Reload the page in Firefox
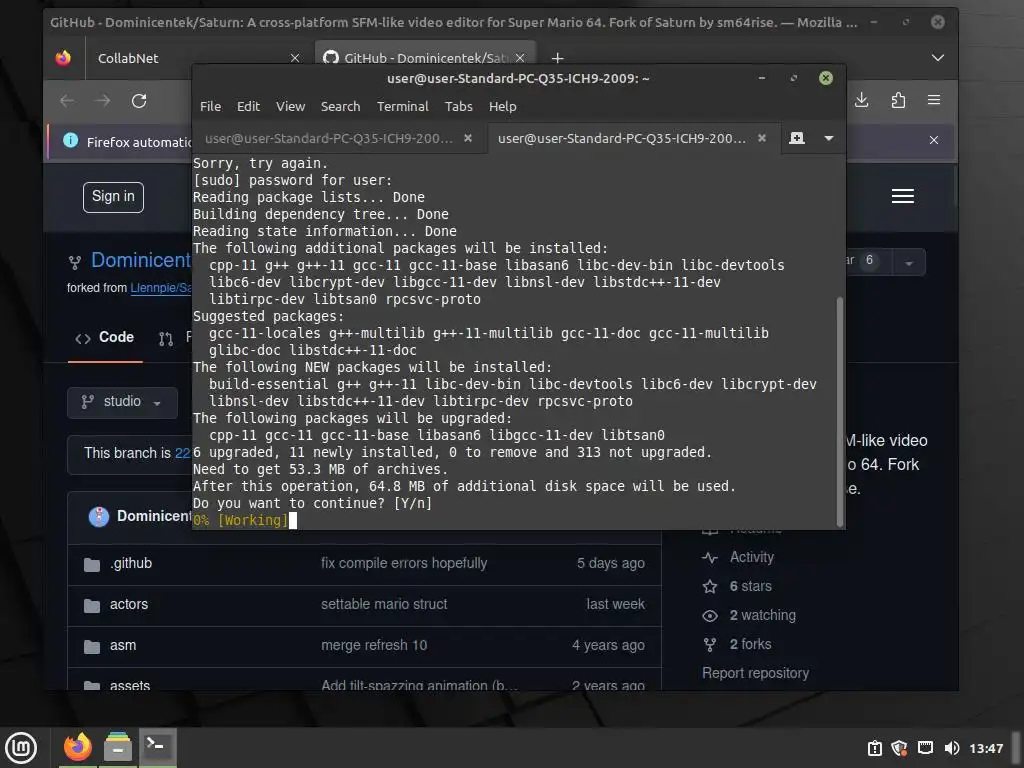1024x768 pixels. tap(139, 101)
